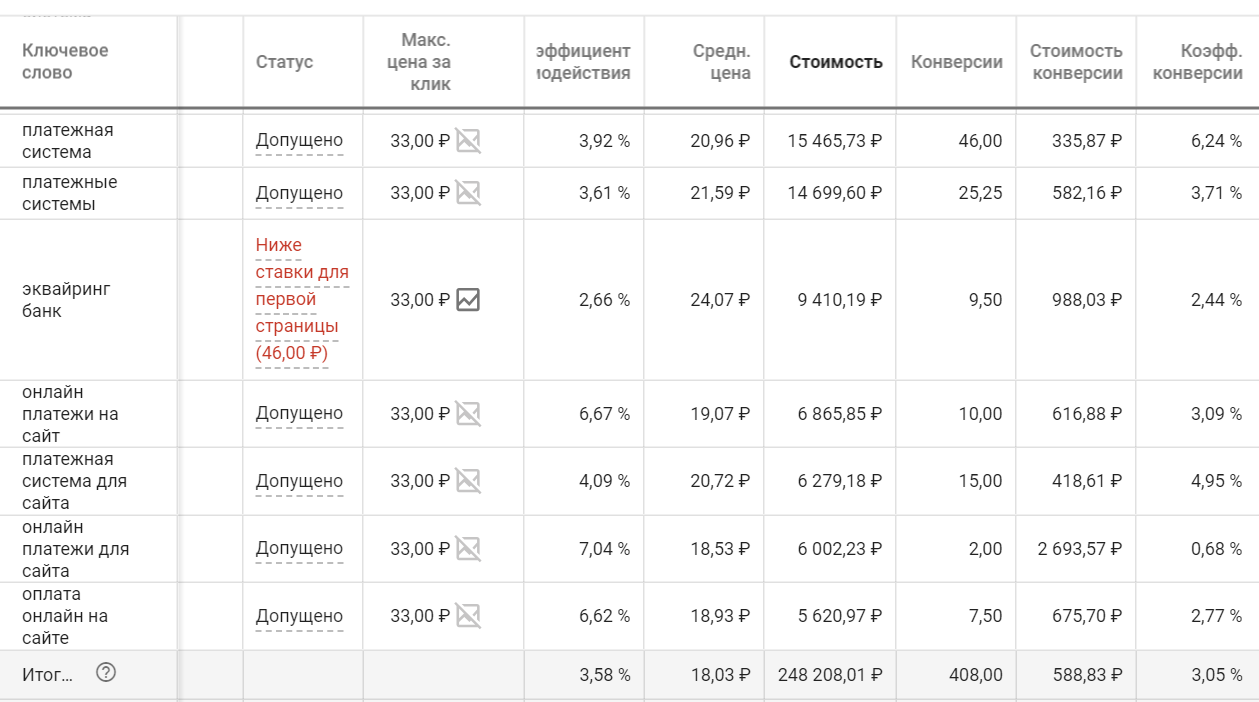Edit the 33,00 ₽ bid for онлайн платежи для сайта
This screenshot has height=702, width=1259.
pyautogui.click(x=420, y=549)
